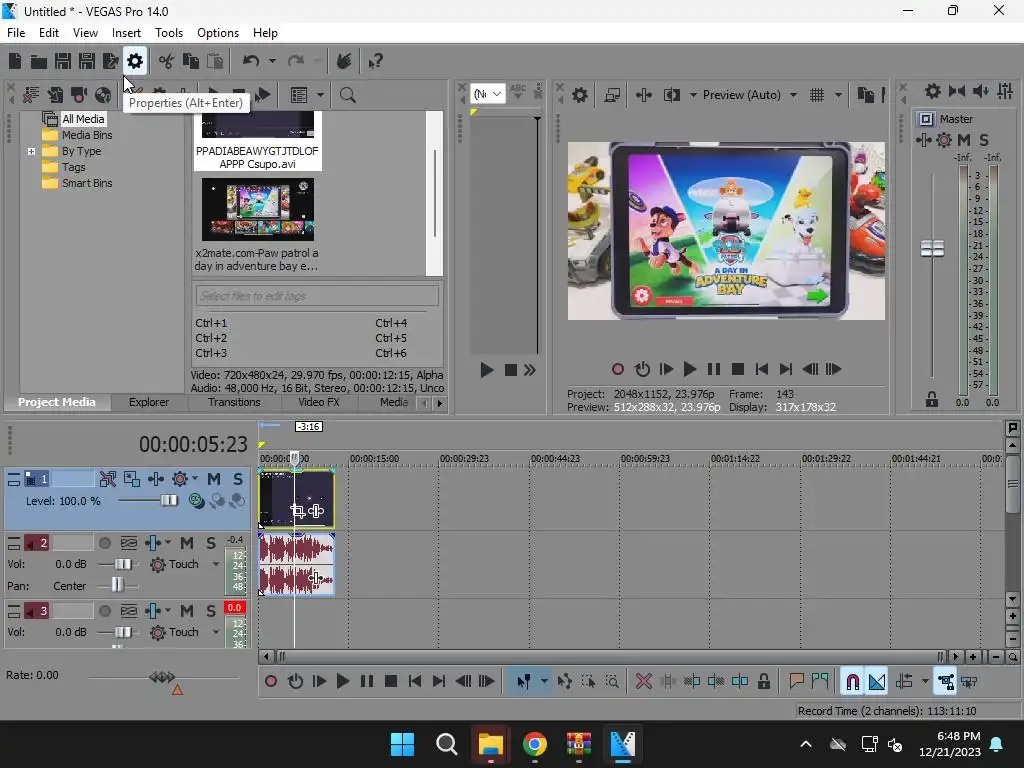The image size is (1024, 768).
Task: Click the Track 2 Pan slider
Action: [117, 585]
